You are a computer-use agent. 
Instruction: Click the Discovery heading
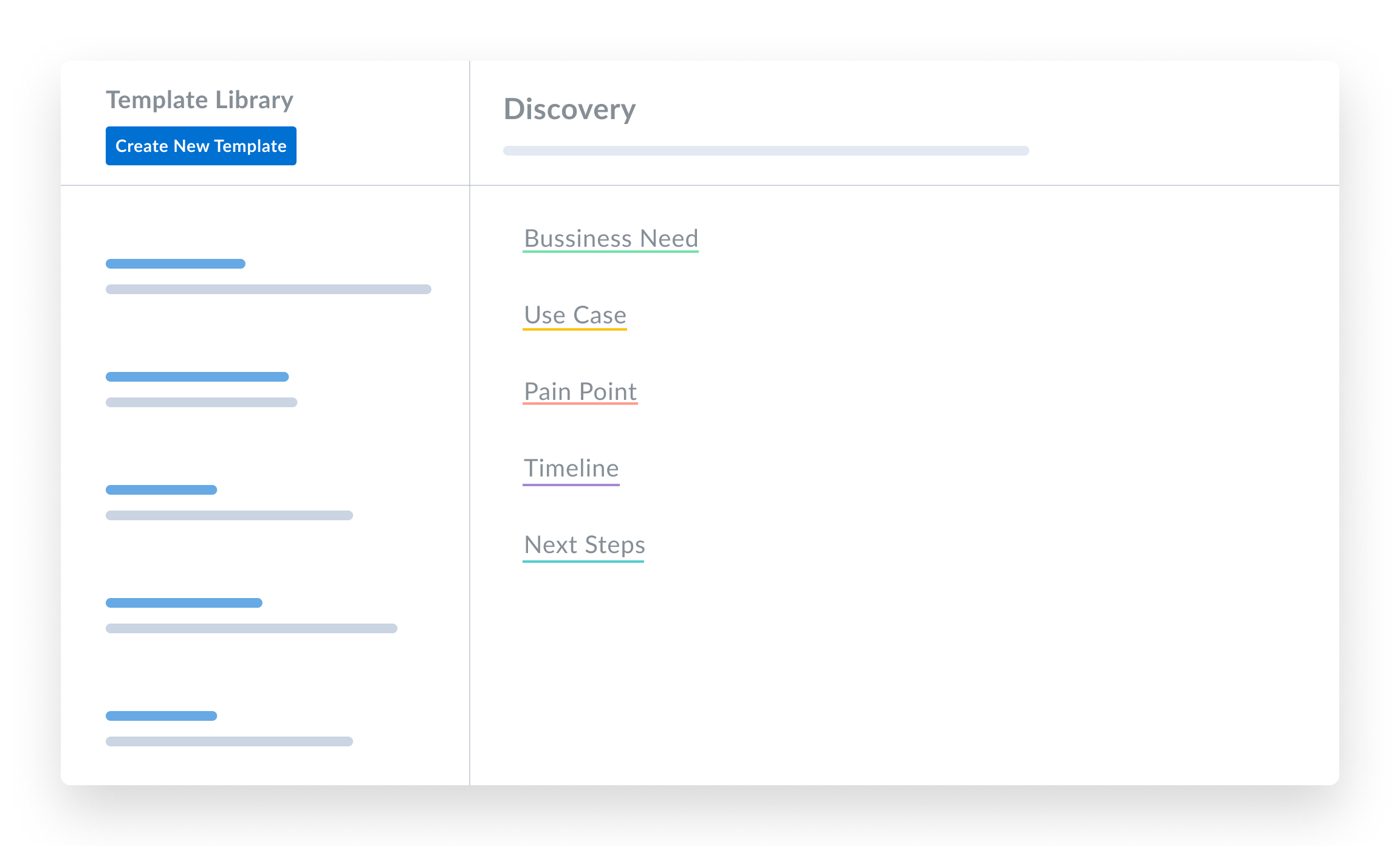tap(570, 109)
